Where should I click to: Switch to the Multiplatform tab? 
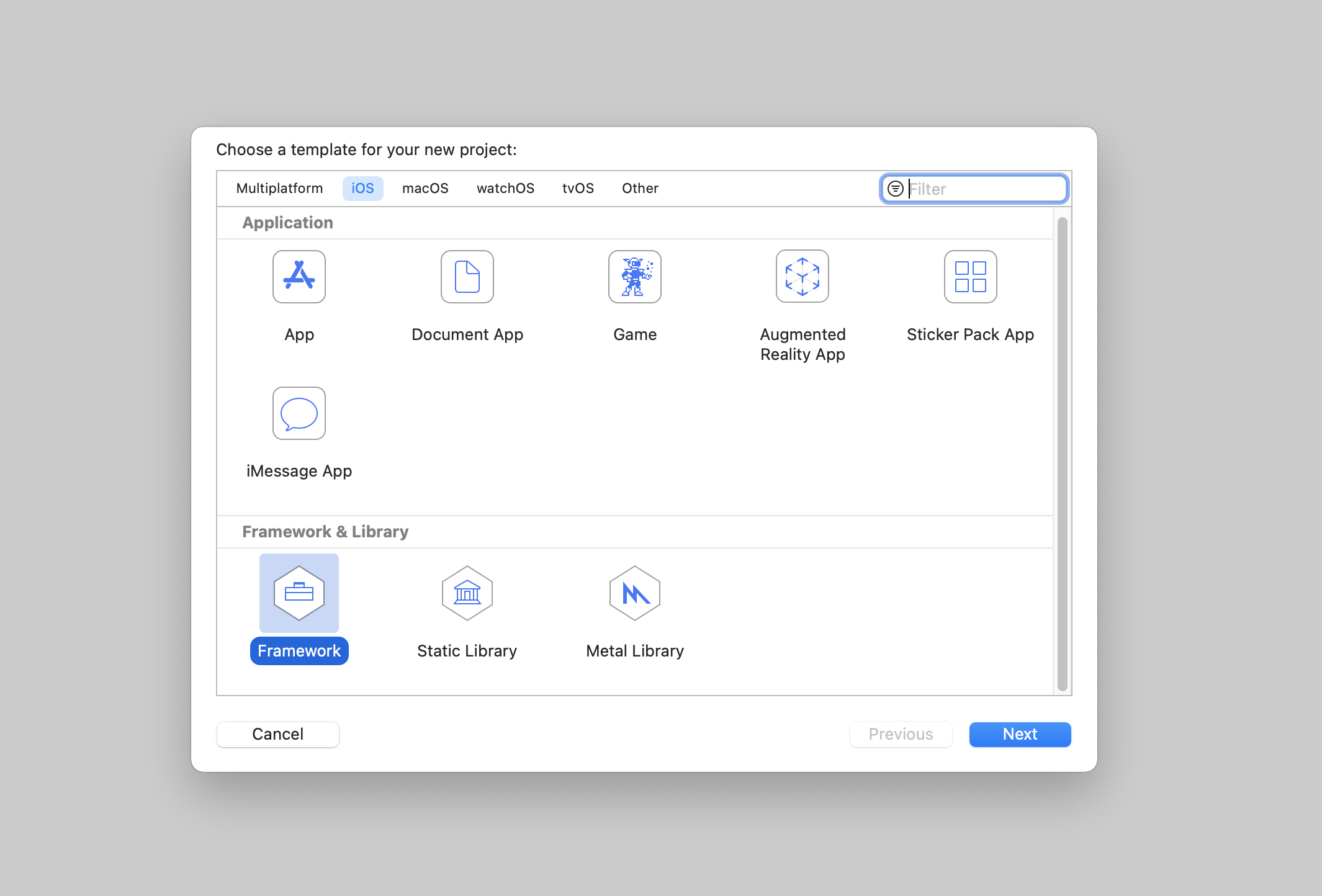tap(279, 189)
